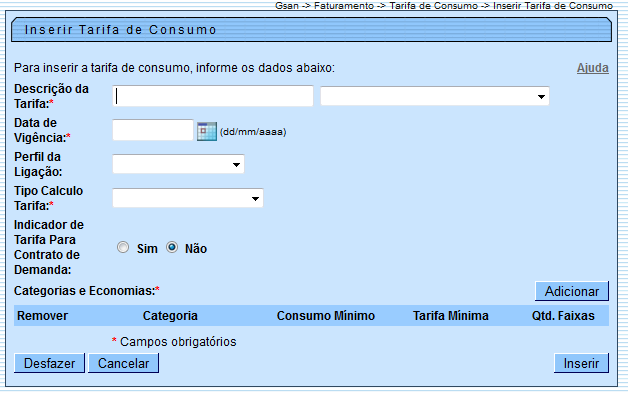Open the Tipo Calculo Tarifa dropdown
Viewport: 628px width, 393px height.
(x=188, y=198)
